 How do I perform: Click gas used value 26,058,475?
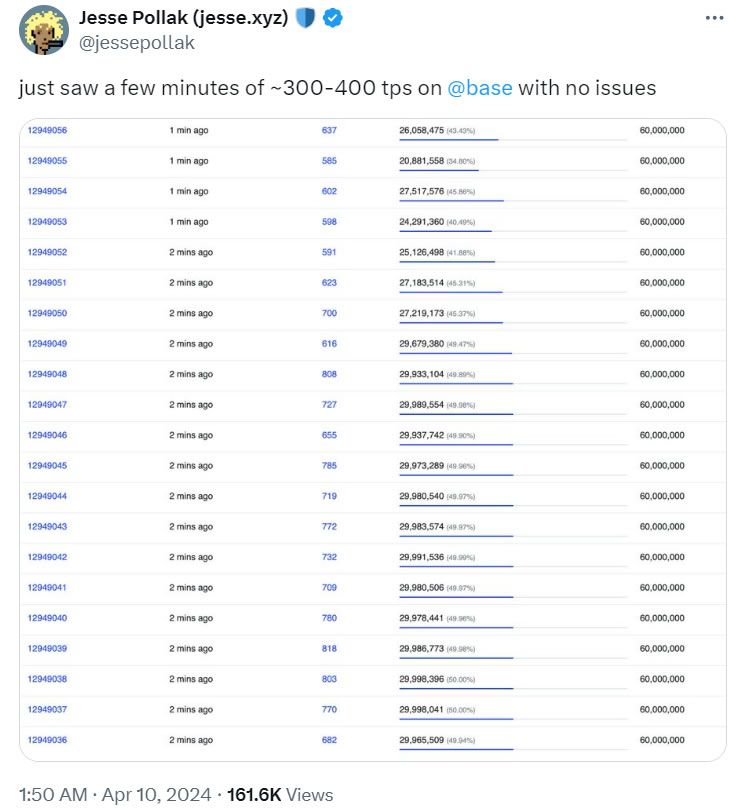pos(422,130)
